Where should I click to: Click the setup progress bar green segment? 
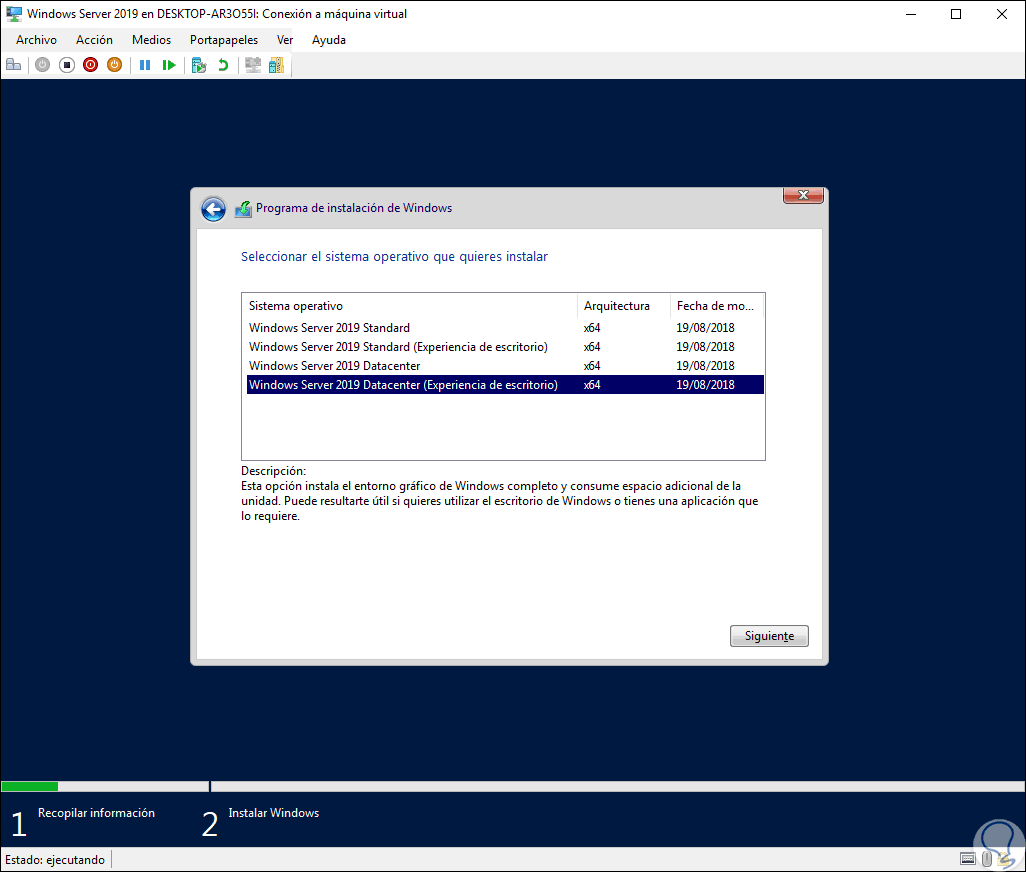pyautogui.click(x=30, y=786)
